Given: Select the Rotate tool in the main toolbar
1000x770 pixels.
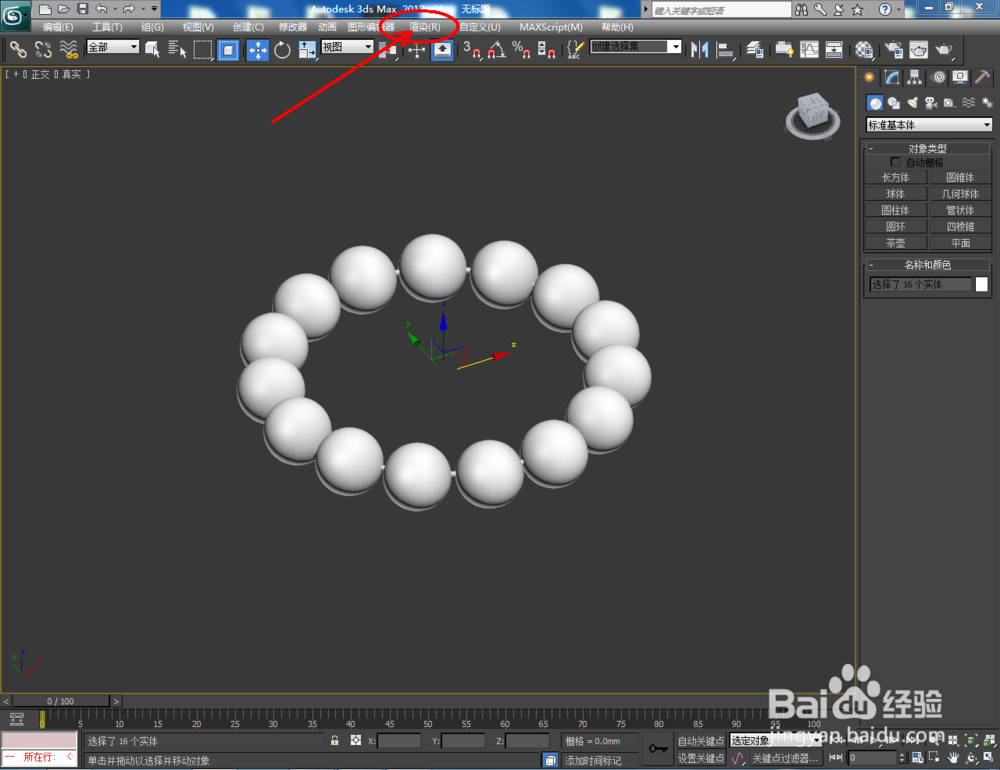Looking at the screenshot, I should click(284, 50).
